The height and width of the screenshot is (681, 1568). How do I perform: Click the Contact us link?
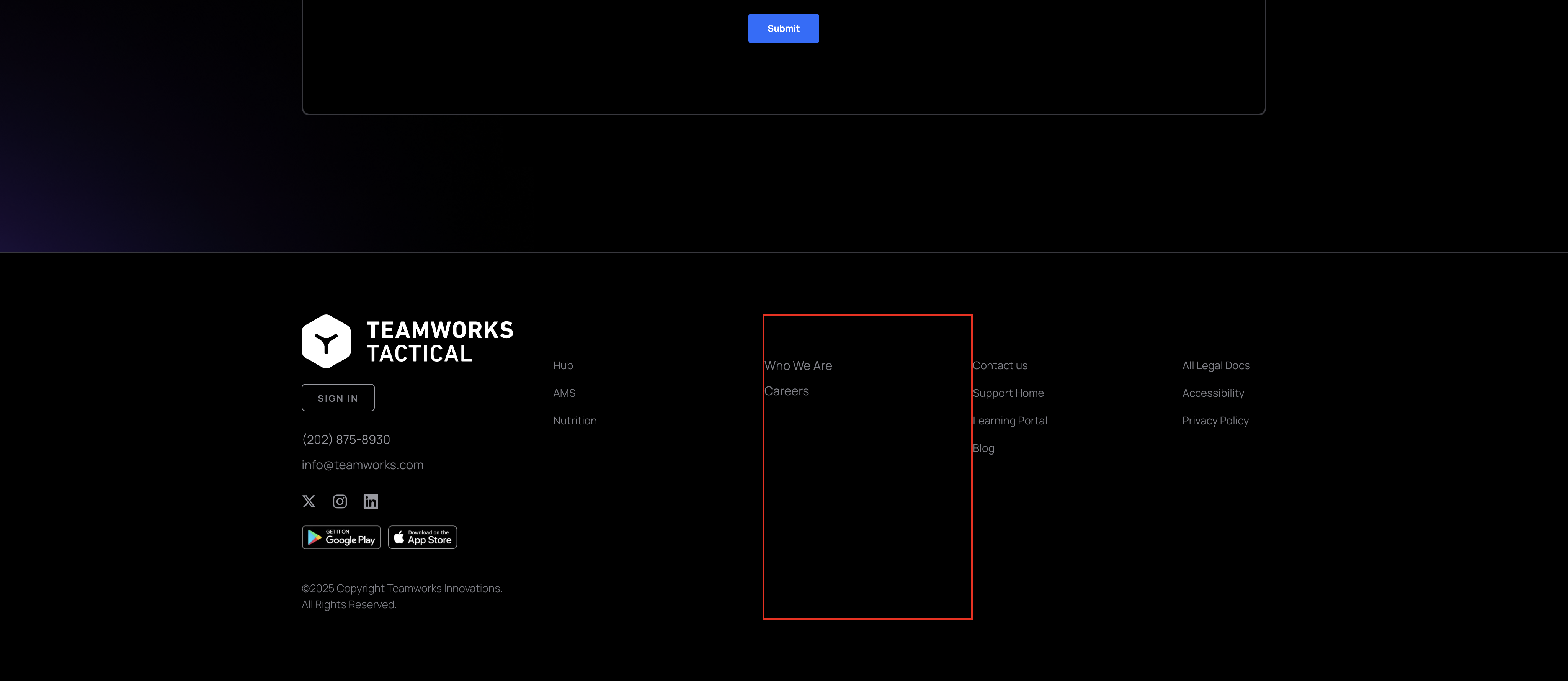(x=1000, y=365)
